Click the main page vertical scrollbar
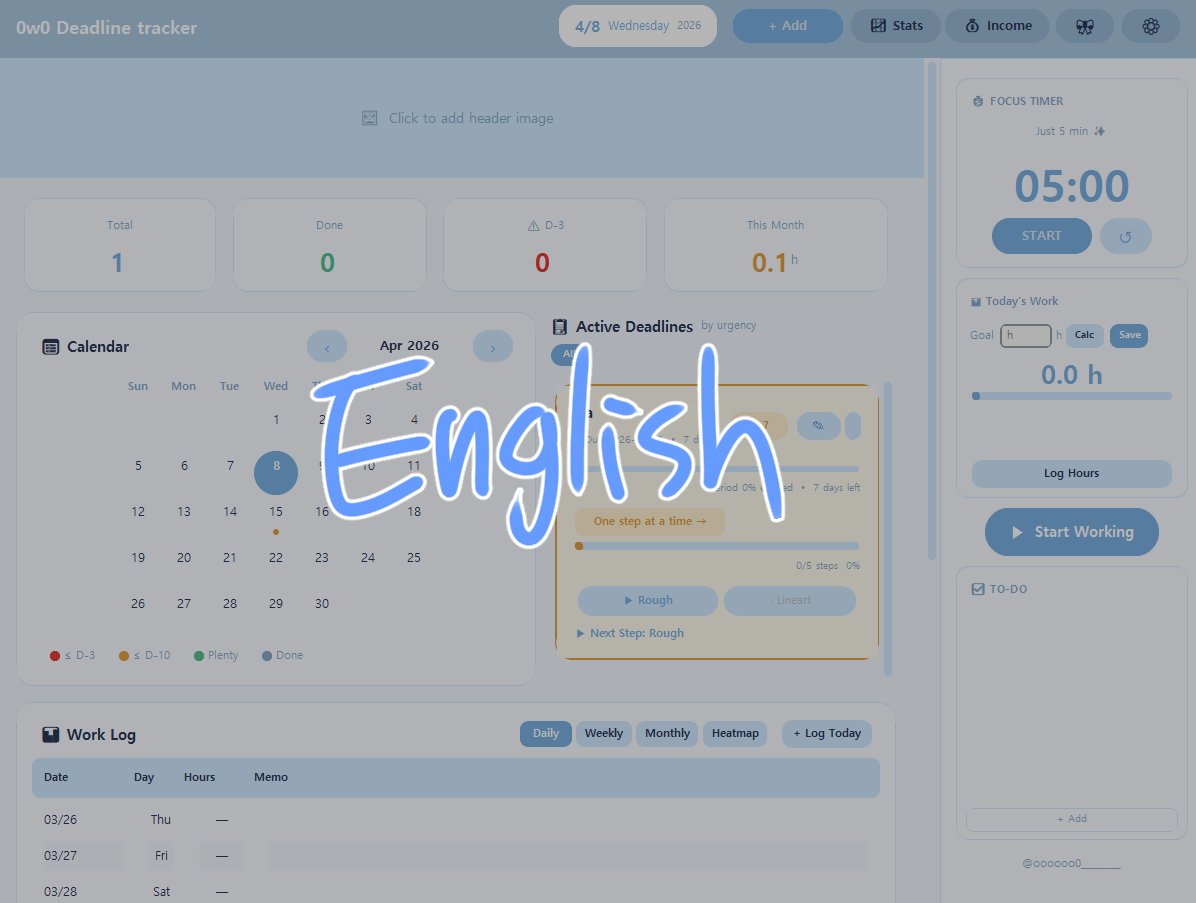This screenshot has height=903, width=1196. [x=932, y=311]
